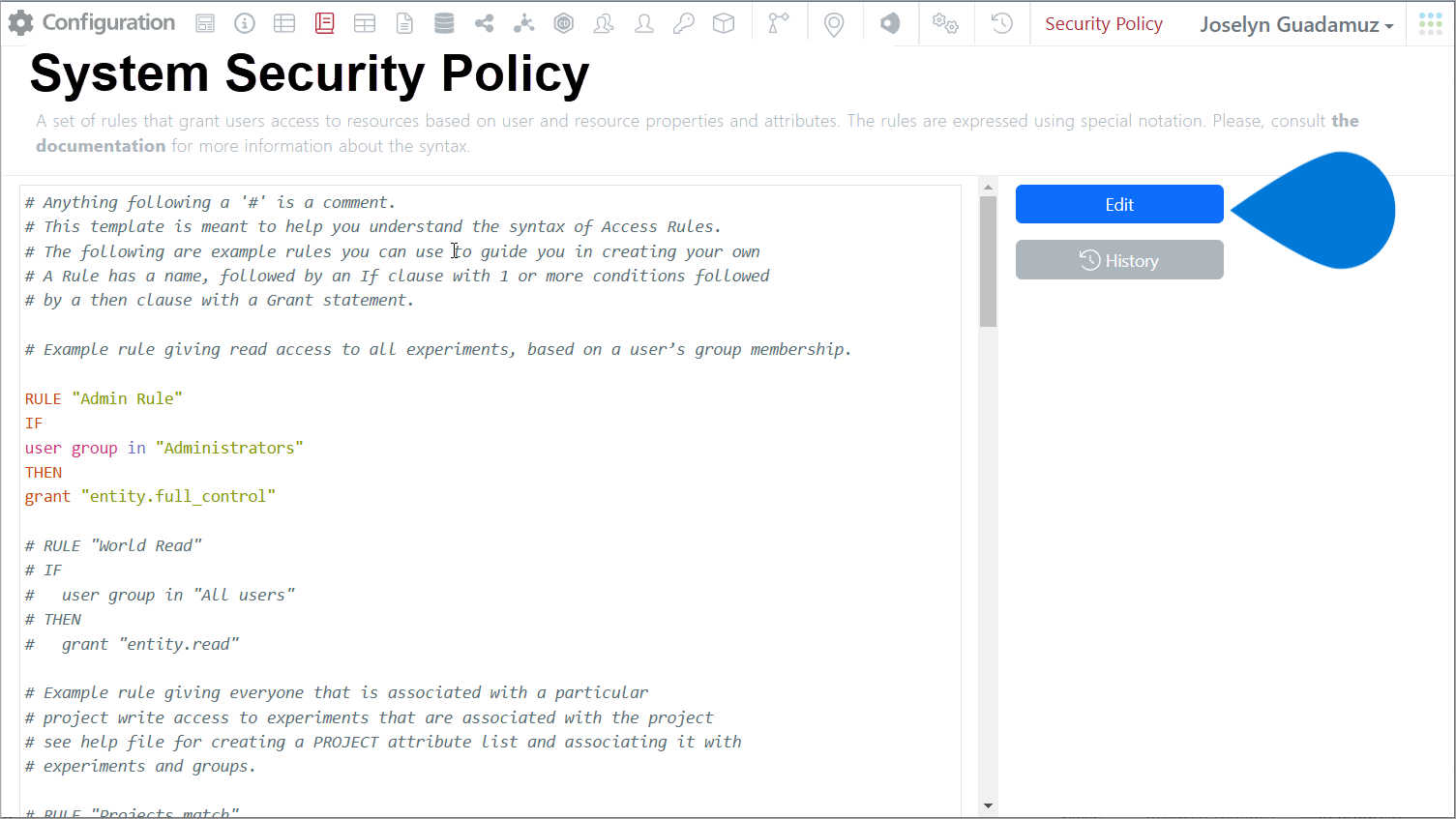Select the database cylinder icon
This screenshot has width=1456, height=819.
444,24
